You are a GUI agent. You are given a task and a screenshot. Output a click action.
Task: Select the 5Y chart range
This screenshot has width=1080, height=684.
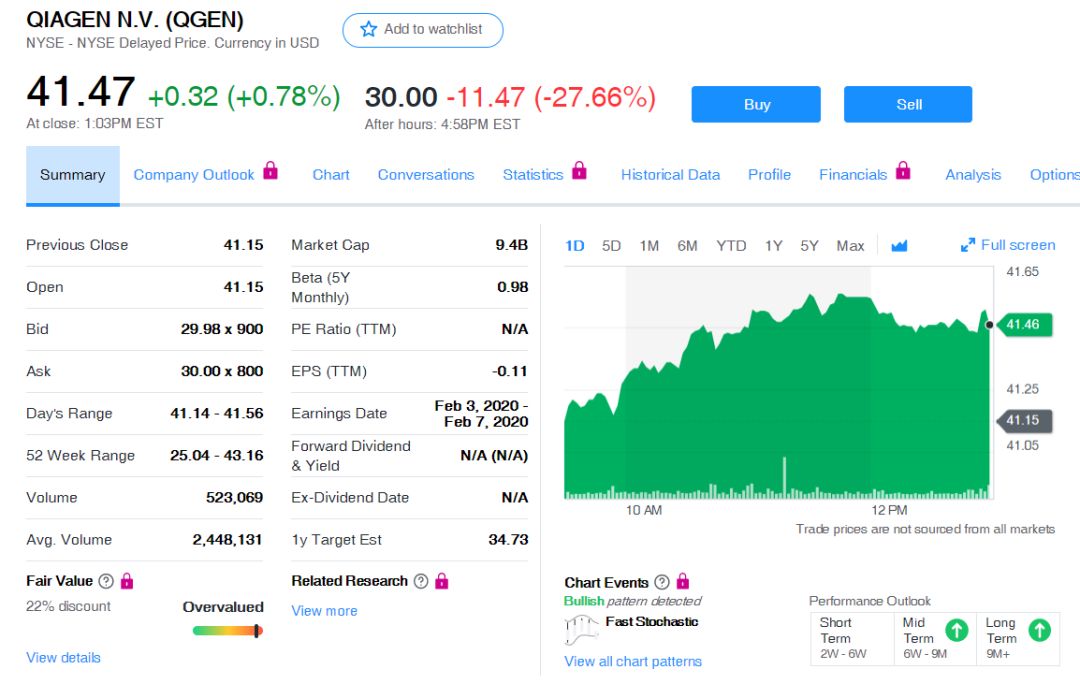[809, 246]
